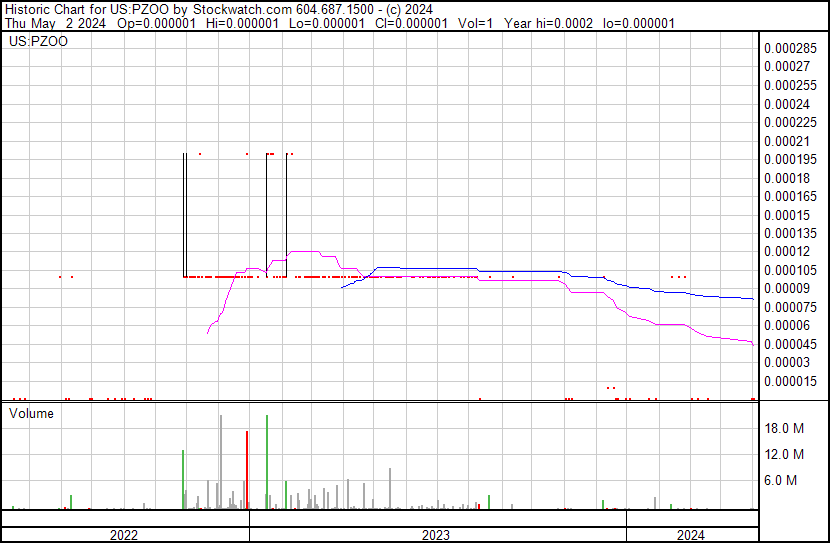Click the tallest green volume bar
The width and height of the screenshot is (830, 543).
point(267,462)
